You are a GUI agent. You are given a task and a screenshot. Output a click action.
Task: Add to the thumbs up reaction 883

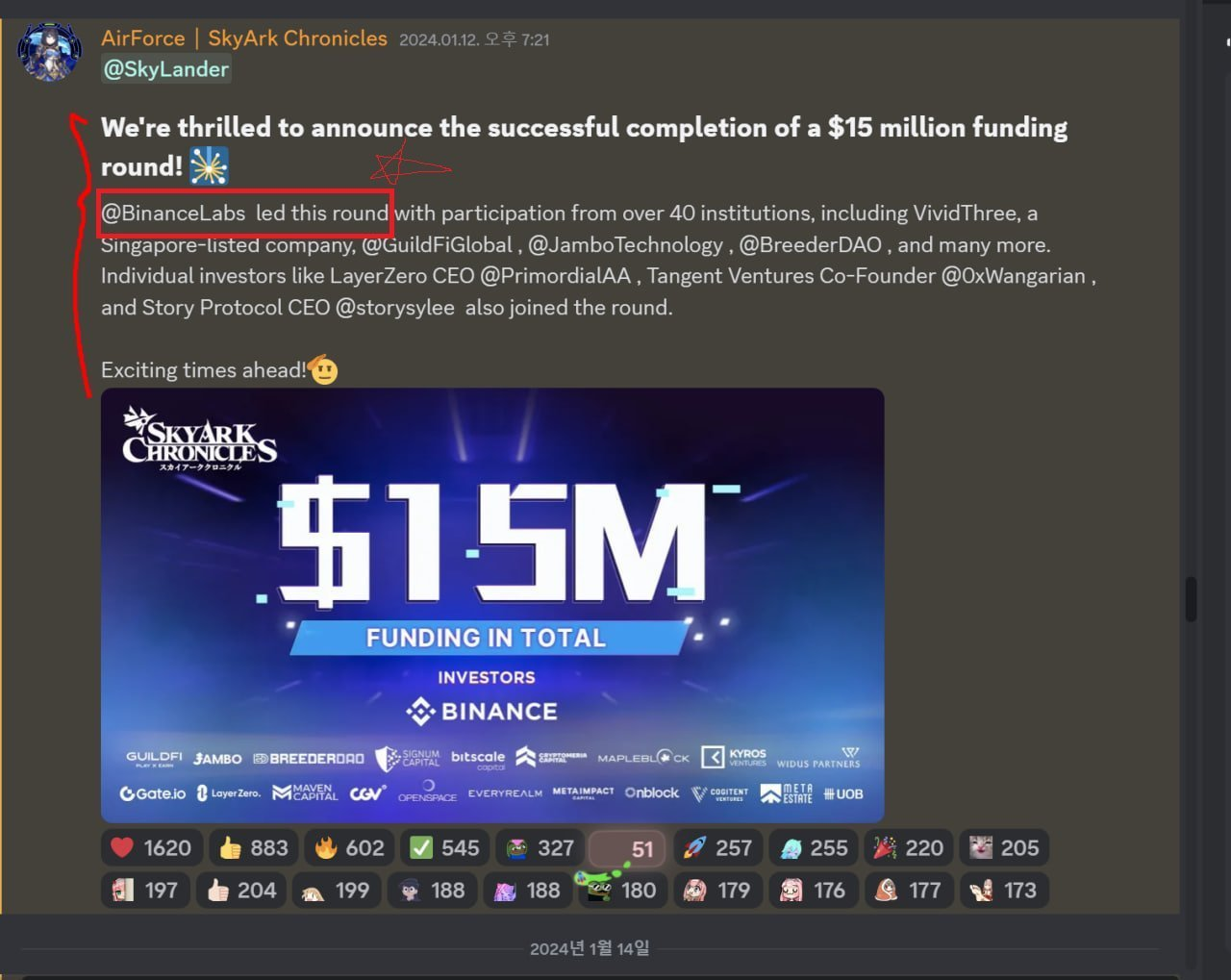253,847
